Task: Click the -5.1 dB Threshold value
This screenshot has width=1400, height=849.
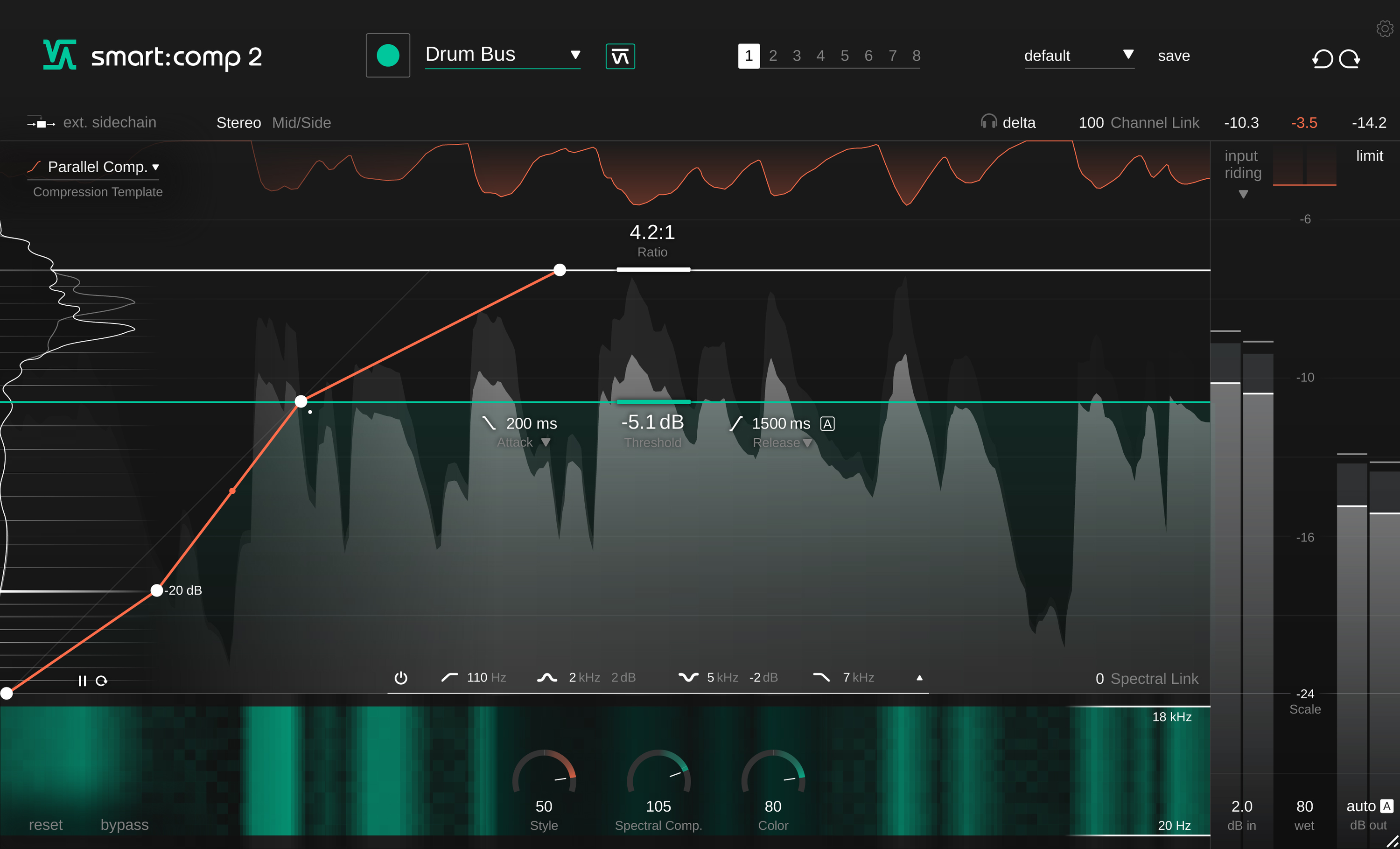Action: coord(652,421)
